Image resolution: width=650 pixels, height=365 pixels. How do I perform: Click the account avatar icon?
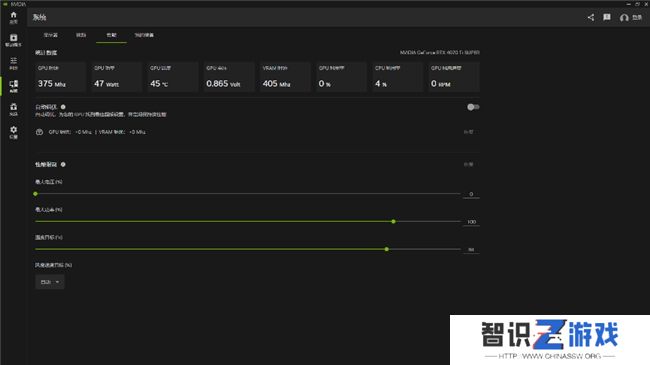click(624, 17)
